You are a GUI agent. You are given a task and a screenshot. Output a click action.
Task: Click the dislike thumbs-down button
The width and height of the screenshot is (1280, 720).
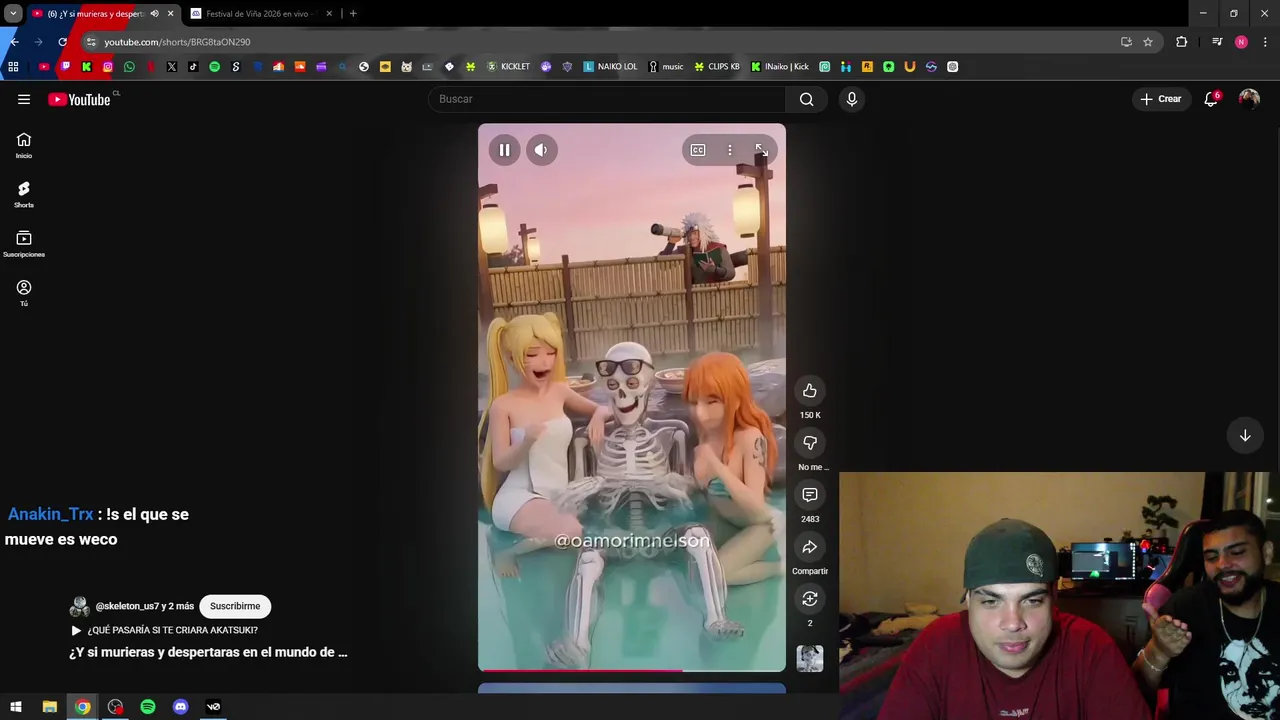point(810,443)
